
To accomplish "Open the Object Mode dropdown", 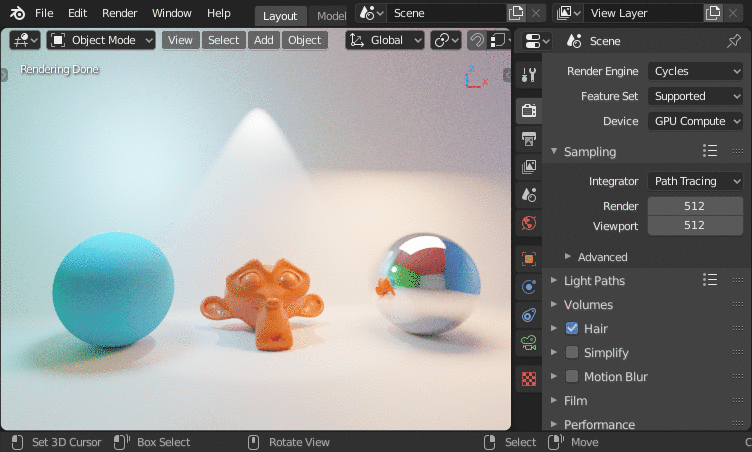I will 101,40.
